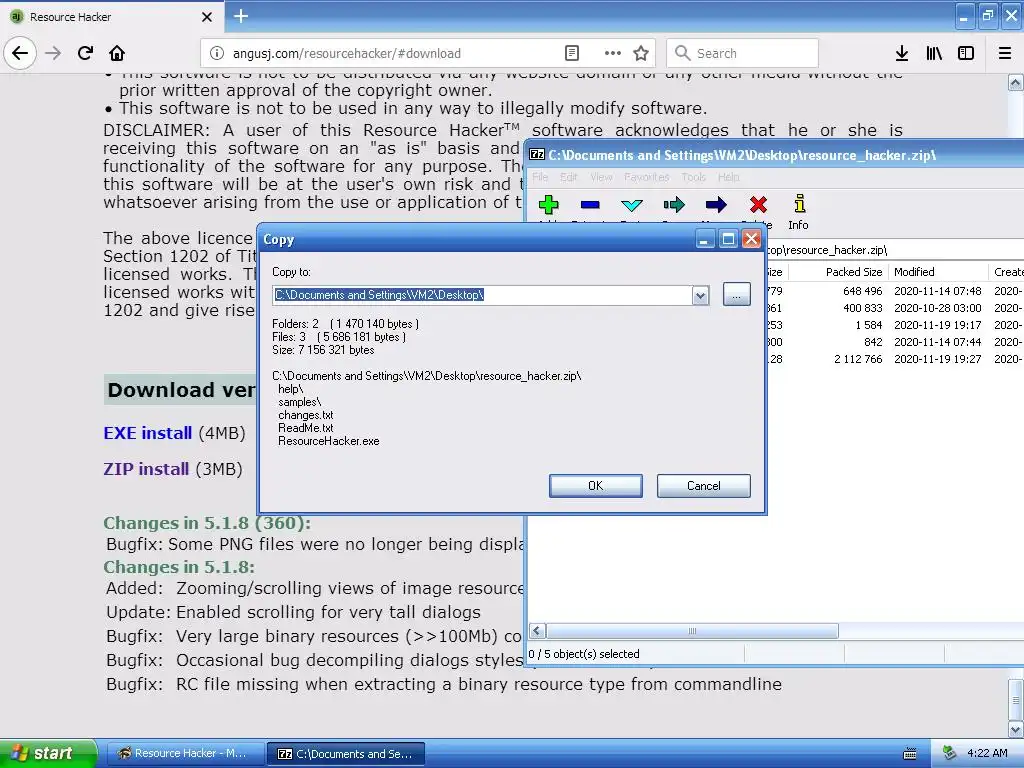
Task: Open the Firefox library icon
Action: point(935,53)
